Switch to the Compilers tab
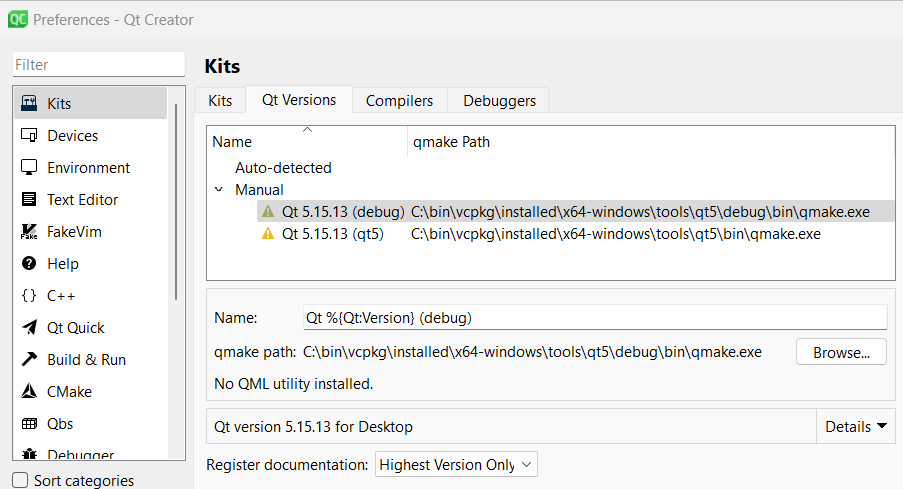Image resolution: width=903 pixels, height=489 pixels. pos(399,101)
